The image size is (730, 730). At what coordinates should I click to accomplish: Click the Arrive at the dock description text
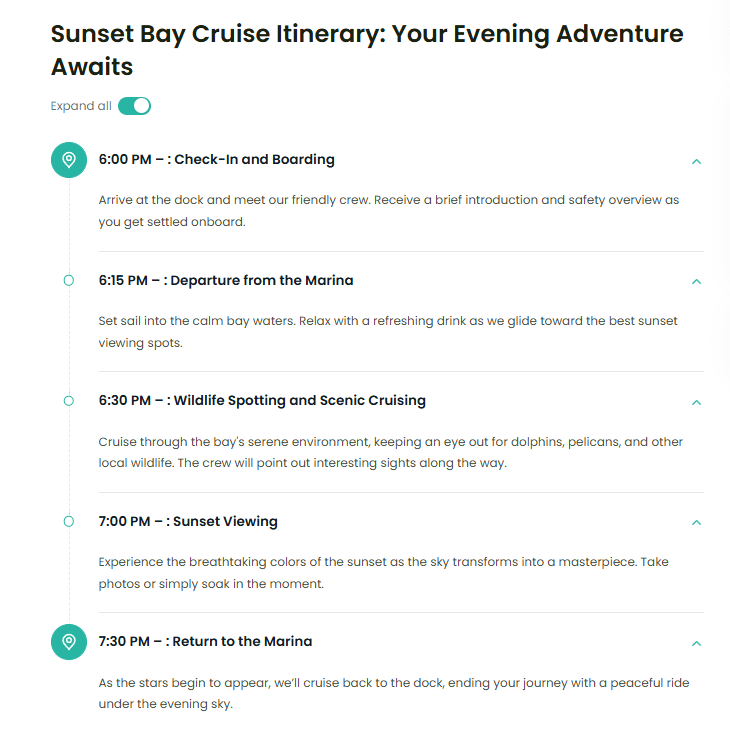(x=389, y=211)
